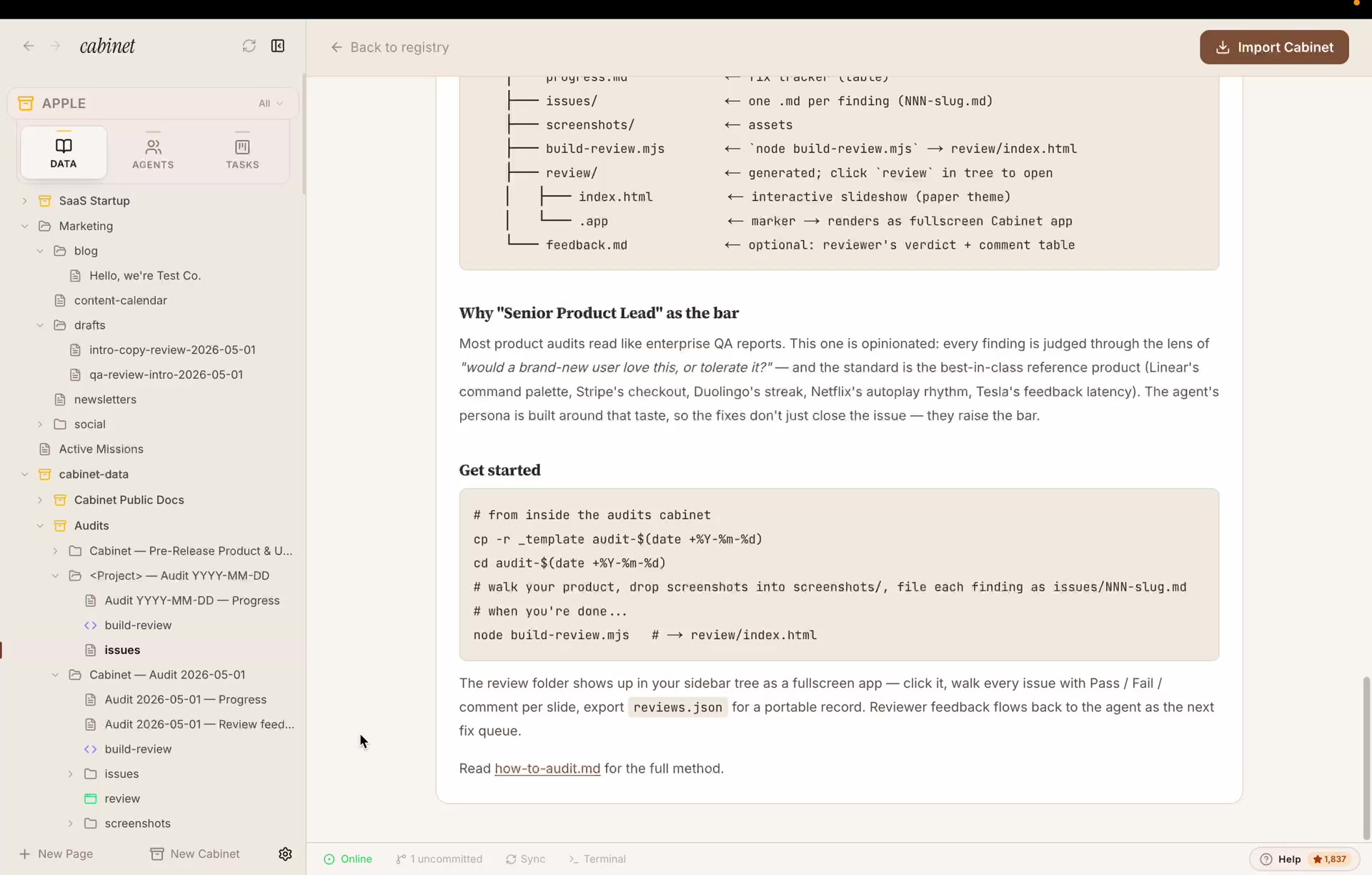Go back using the left arrow
The image size is (1372, 875).
29,46
